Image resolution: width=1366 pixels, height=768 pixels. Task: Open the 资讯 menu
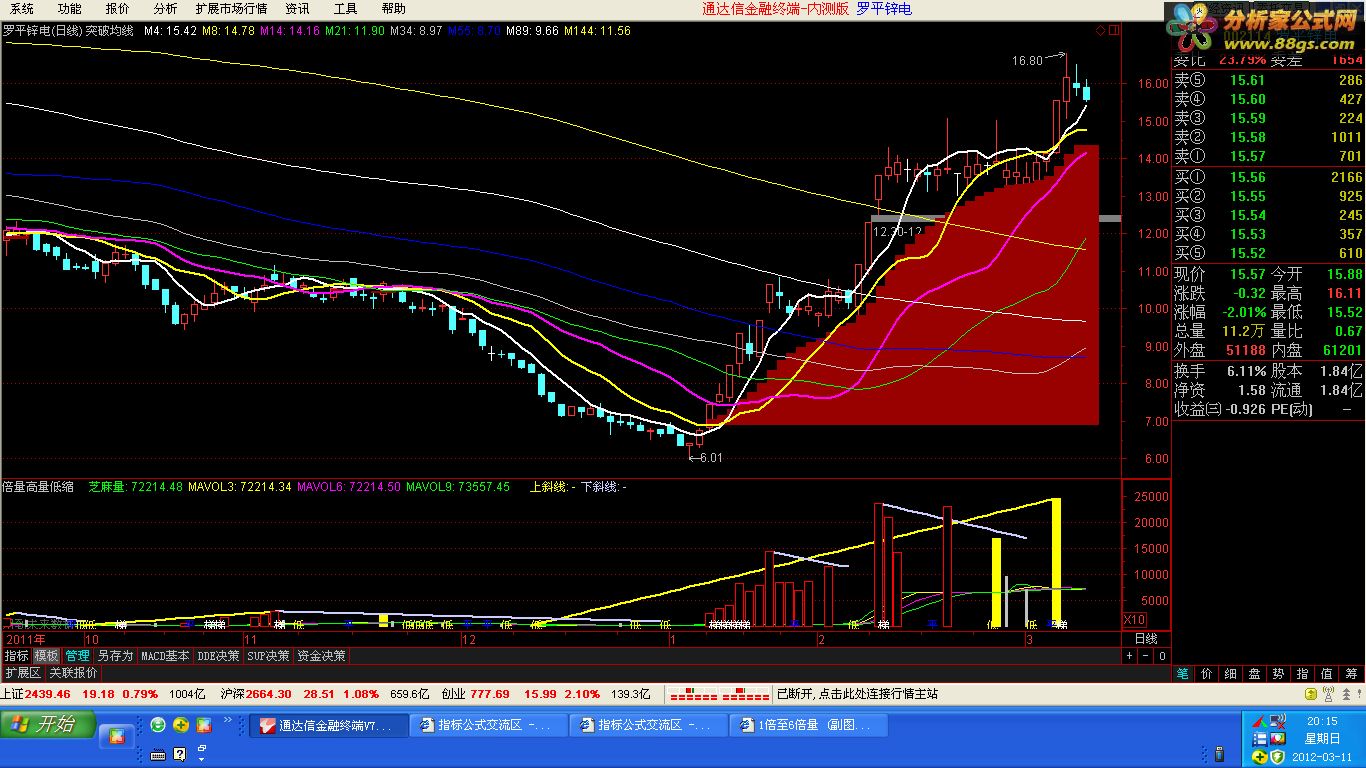pyautogui.click(x=297, y=9)
